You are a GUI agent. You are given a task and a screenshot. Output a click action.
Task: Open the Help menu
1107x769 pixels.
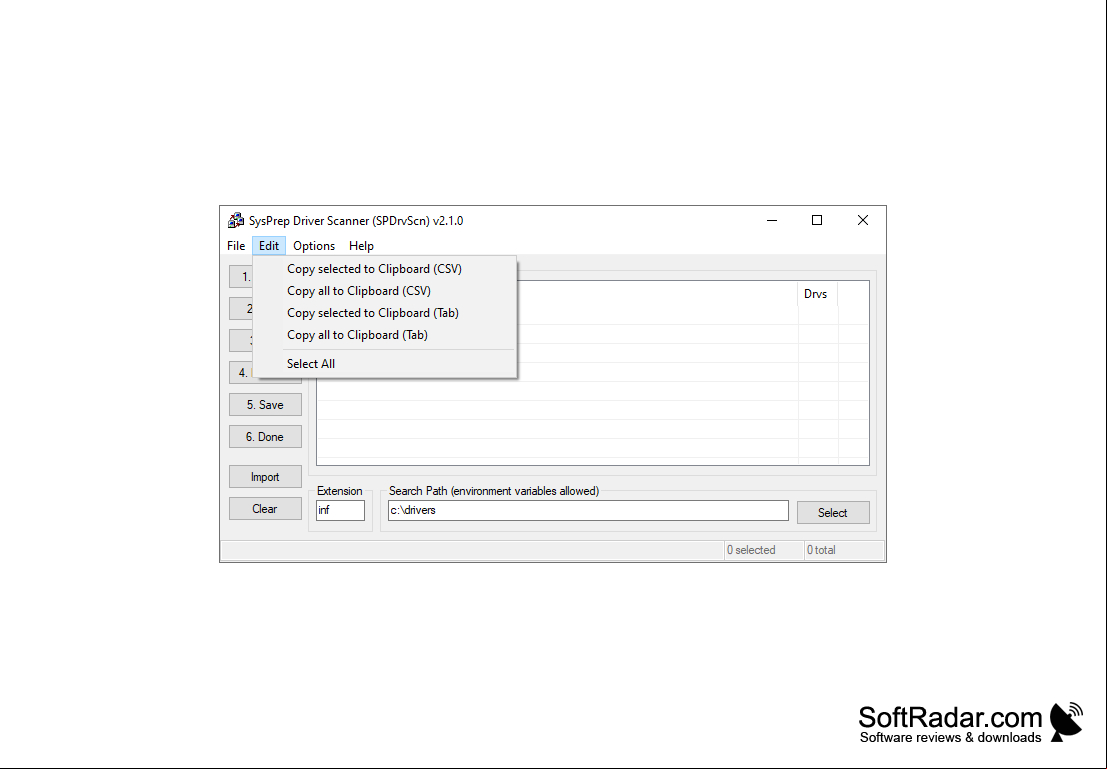tap(361, 246)
